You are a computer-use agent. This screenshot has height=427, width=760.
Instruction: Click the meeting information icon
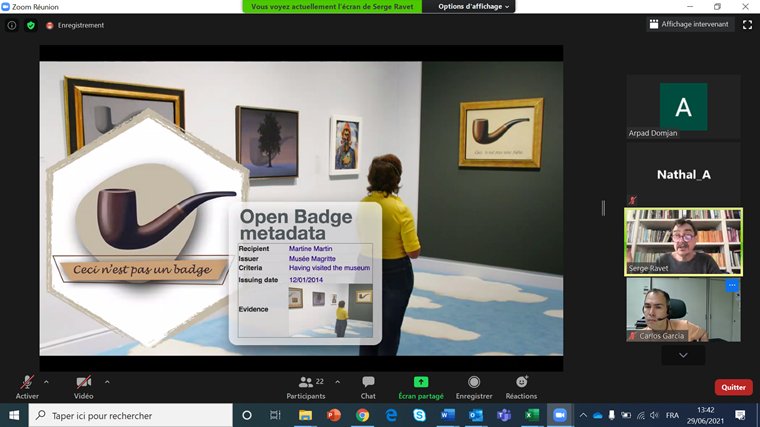(x=12, y=25)
